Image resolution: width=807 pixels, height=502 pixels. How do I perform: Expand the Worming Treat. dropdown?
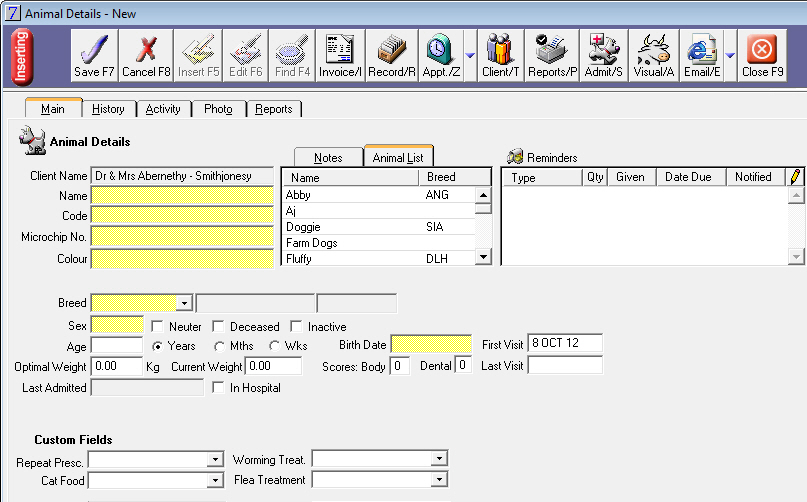point(439,458)
